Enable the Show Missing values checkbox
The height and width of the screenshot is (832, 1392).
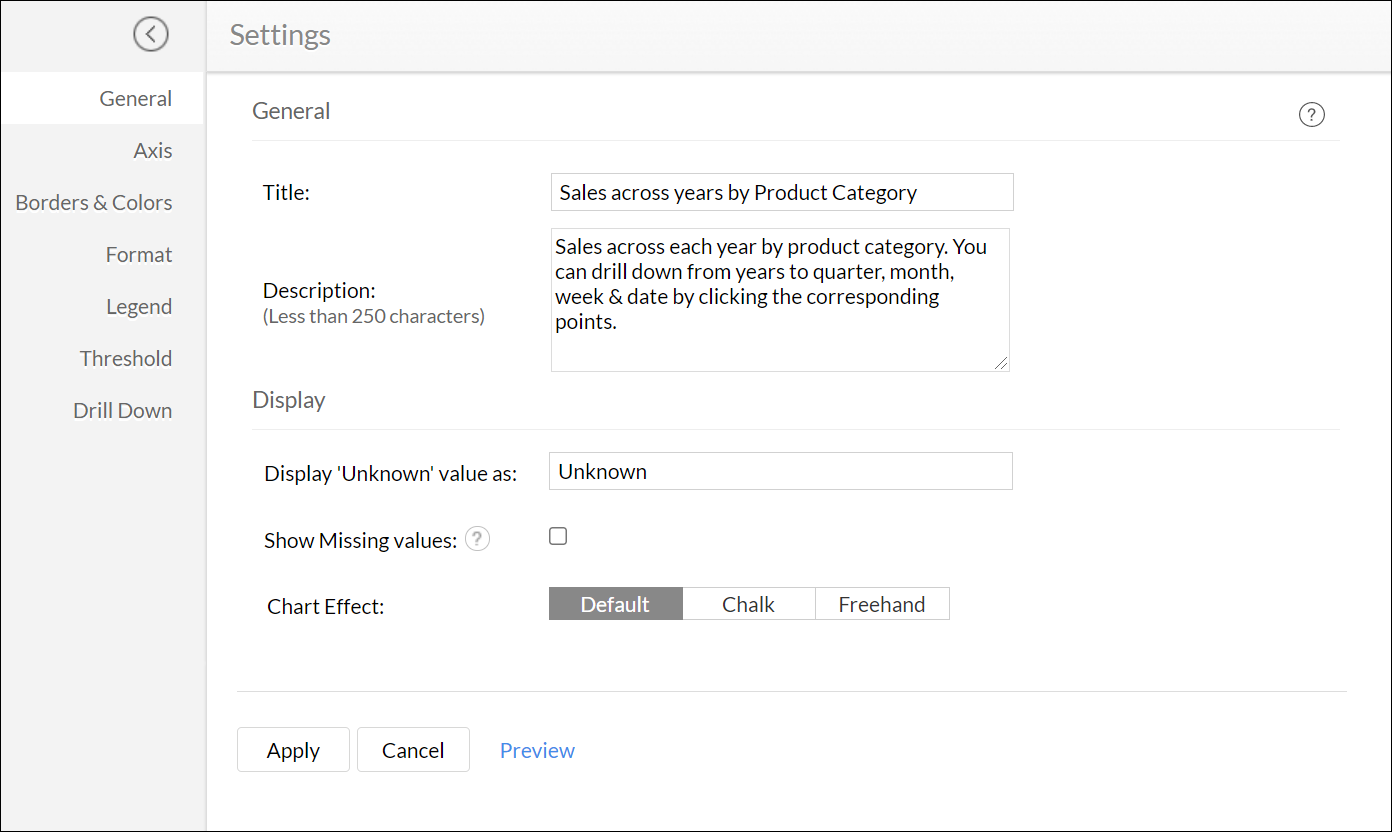coord(557,536)
